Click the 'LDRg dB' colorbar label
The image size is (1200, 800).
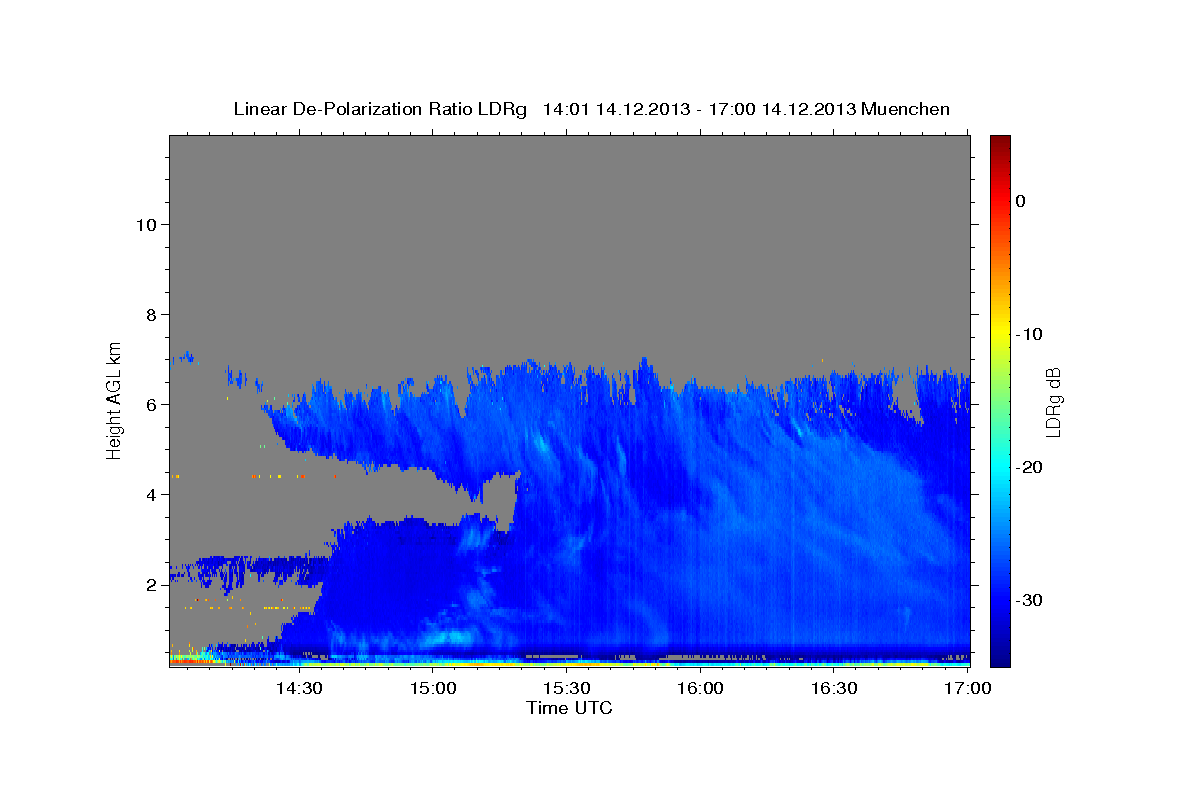click(1053, 402)
